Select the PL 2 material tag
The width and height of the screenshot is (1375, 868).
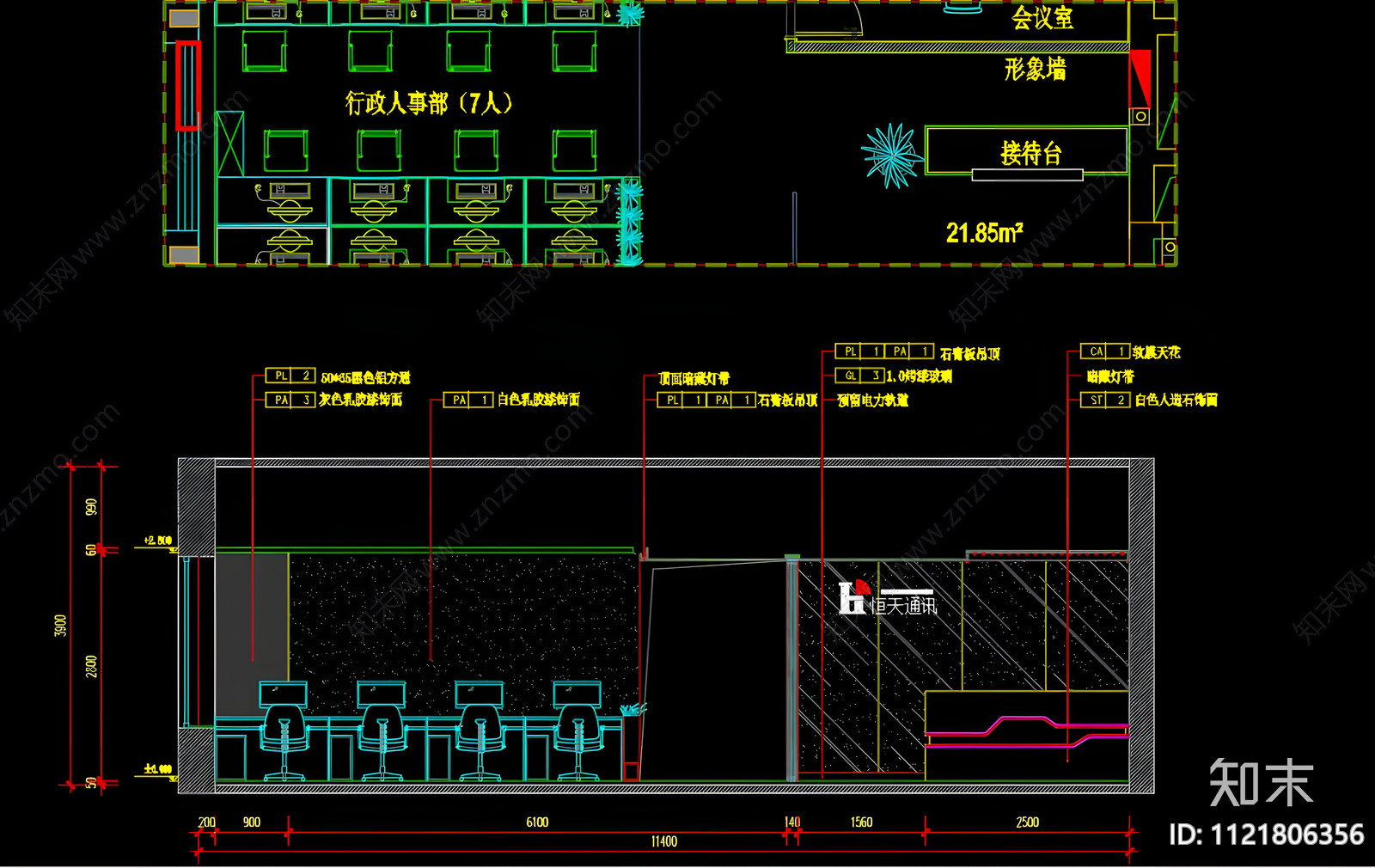(x=290, y=376)
